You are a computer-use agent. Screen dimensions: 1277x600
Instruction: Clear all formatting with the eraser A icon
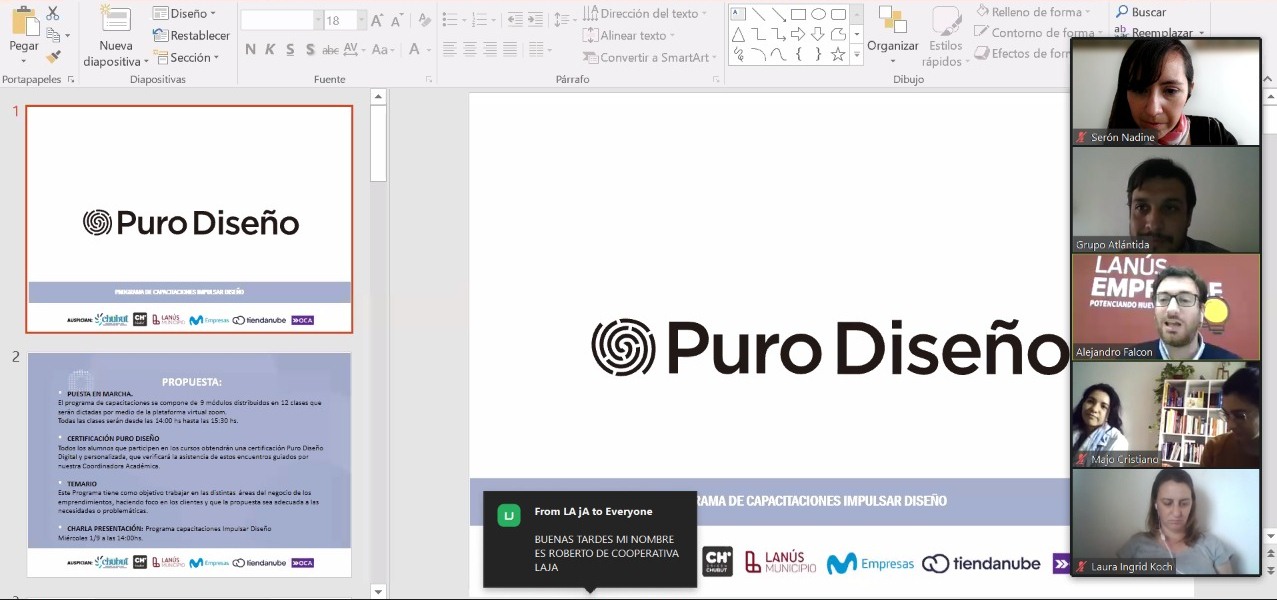(x=425, y=21)
